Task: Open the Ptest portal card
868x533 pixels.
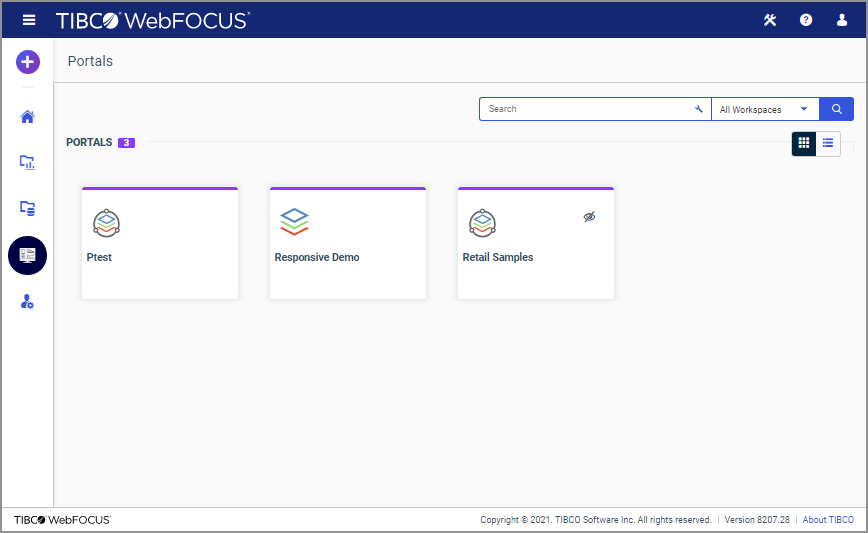Action: pos(160,244)
